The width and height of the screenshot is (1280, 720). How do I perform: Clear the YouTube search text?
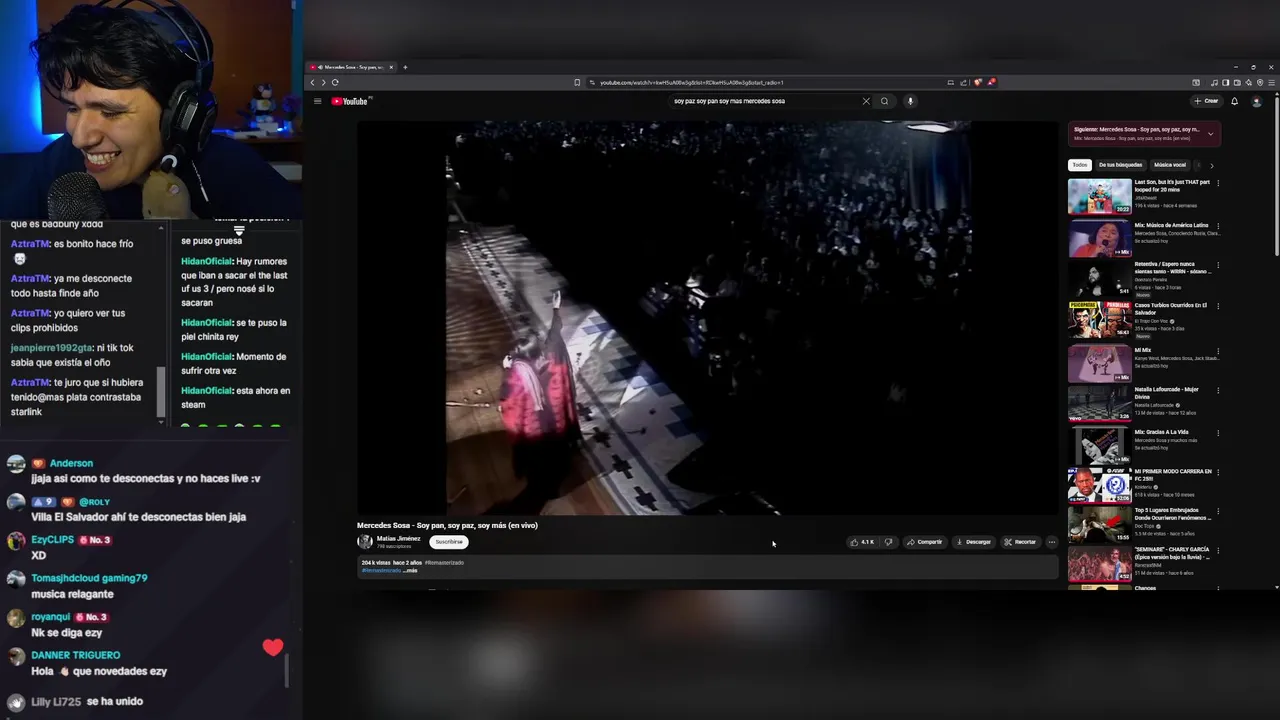pyautogui.click(x=866, y=101)
